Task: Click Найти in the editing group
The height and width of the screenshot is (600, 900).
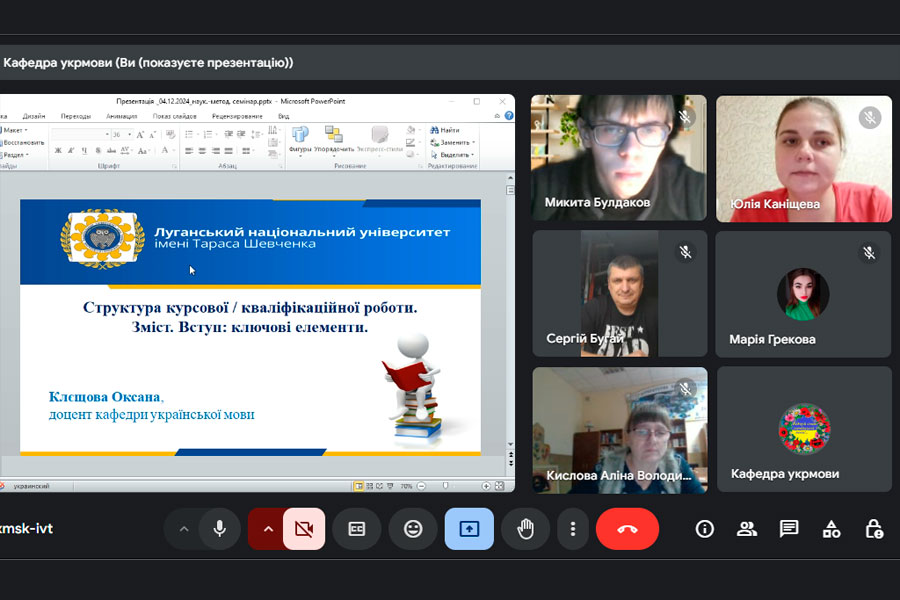Action: point(445,130)
